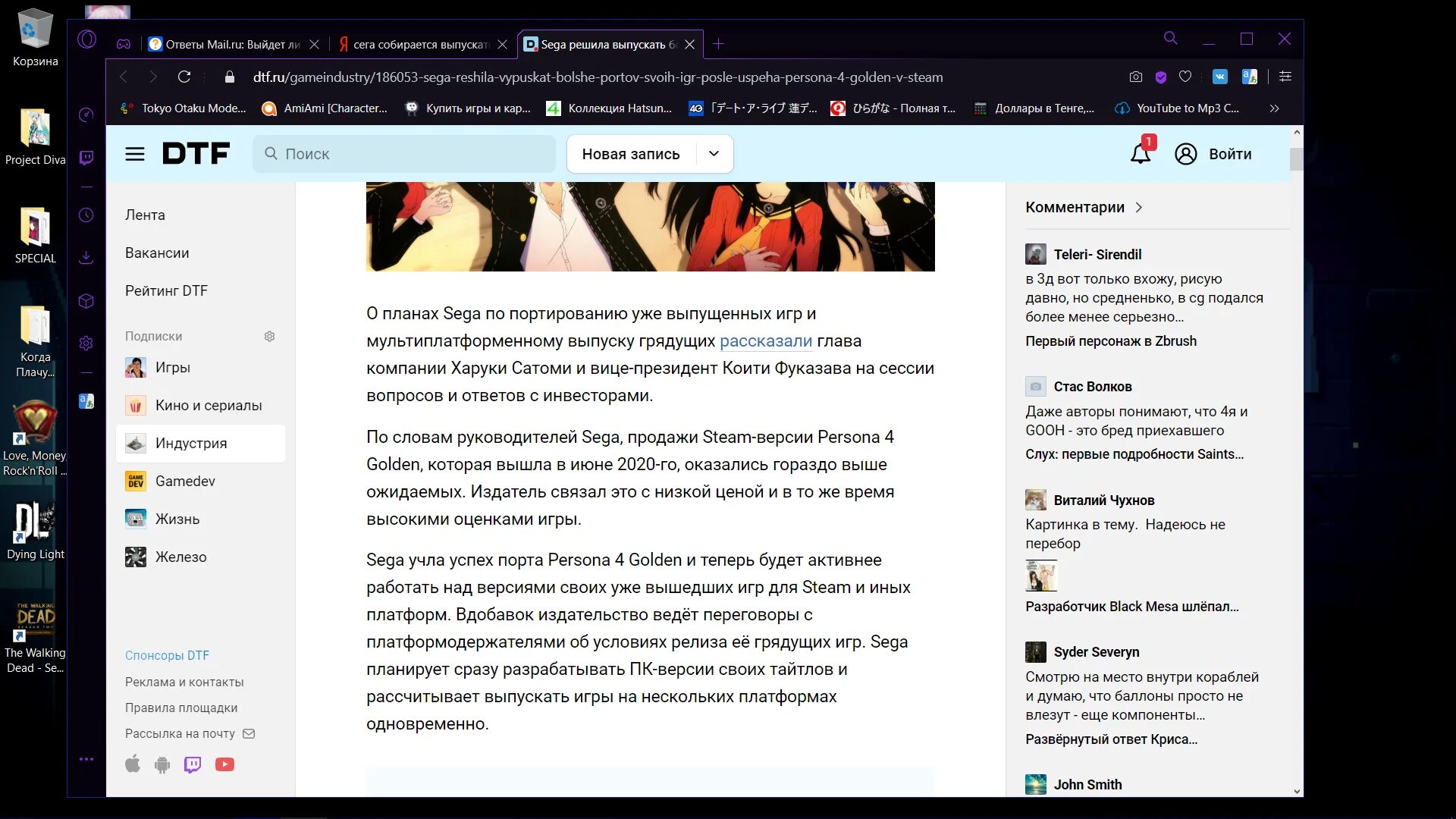Click the user profile icon by Войти
1456x819 pixels.
1185,154
